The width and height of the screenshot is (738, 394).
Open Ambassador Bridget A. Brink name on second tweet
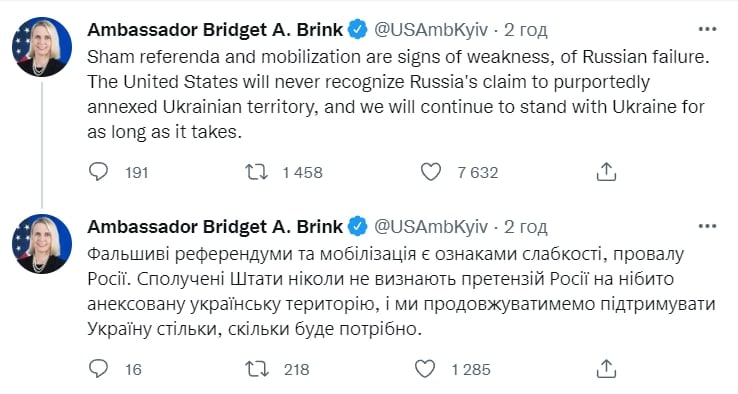(x=215, y=227)
